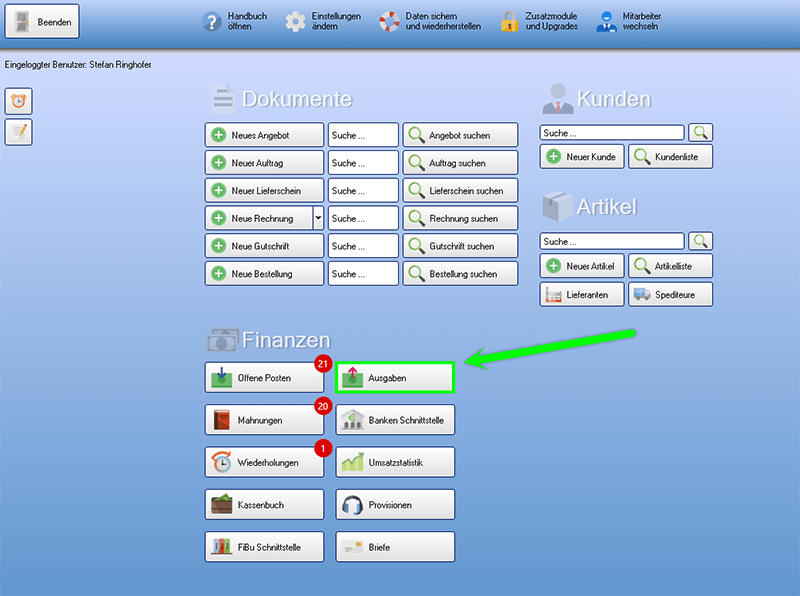This screenshot has height=596, width=800.
Task: Click Lieferschein suchen
Action: tap(461, 190)
